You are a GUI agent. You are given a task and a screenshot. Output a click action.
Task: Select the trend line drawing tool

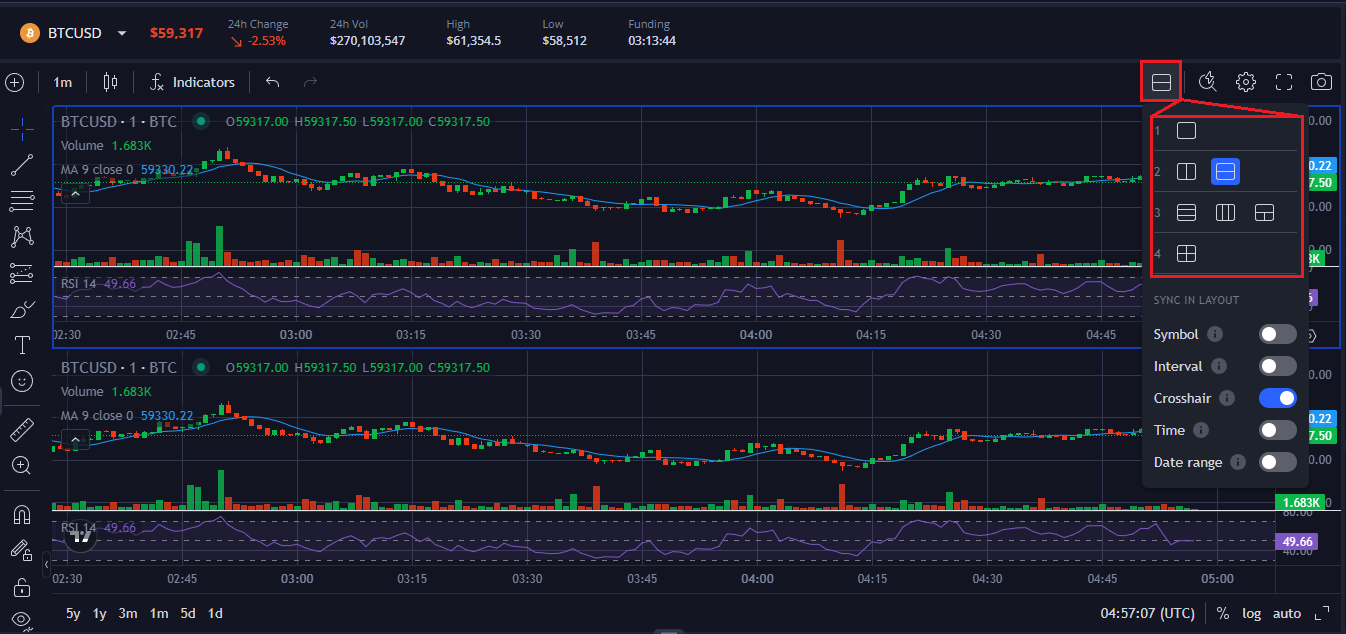click(x=21, y=166)
